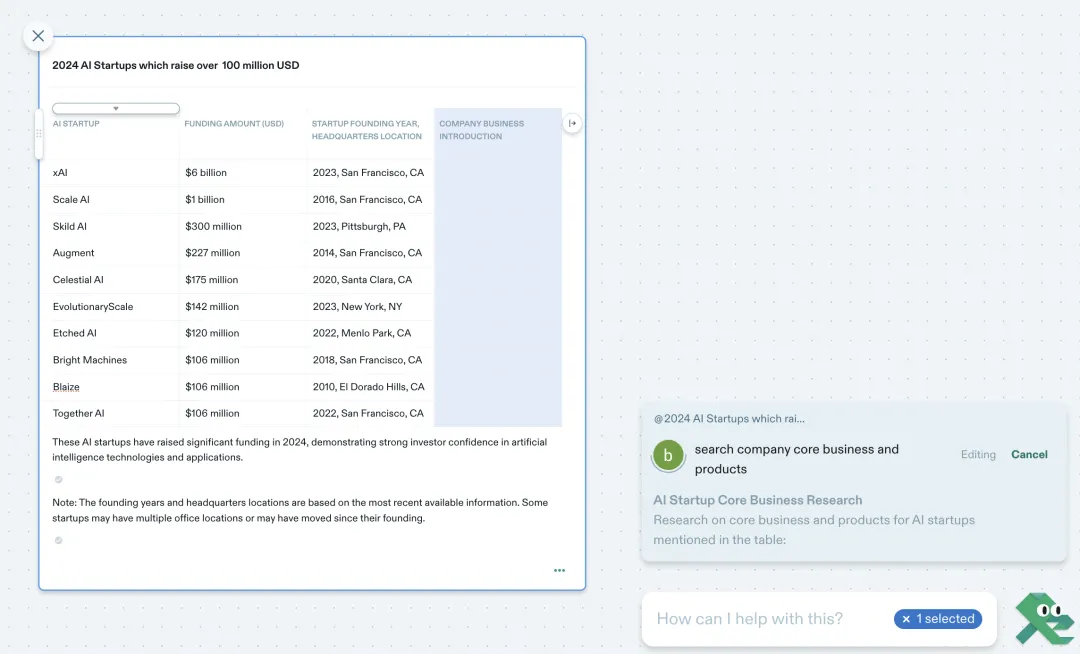Click the '$175 million' funding cell

click(x=243, y=280)
